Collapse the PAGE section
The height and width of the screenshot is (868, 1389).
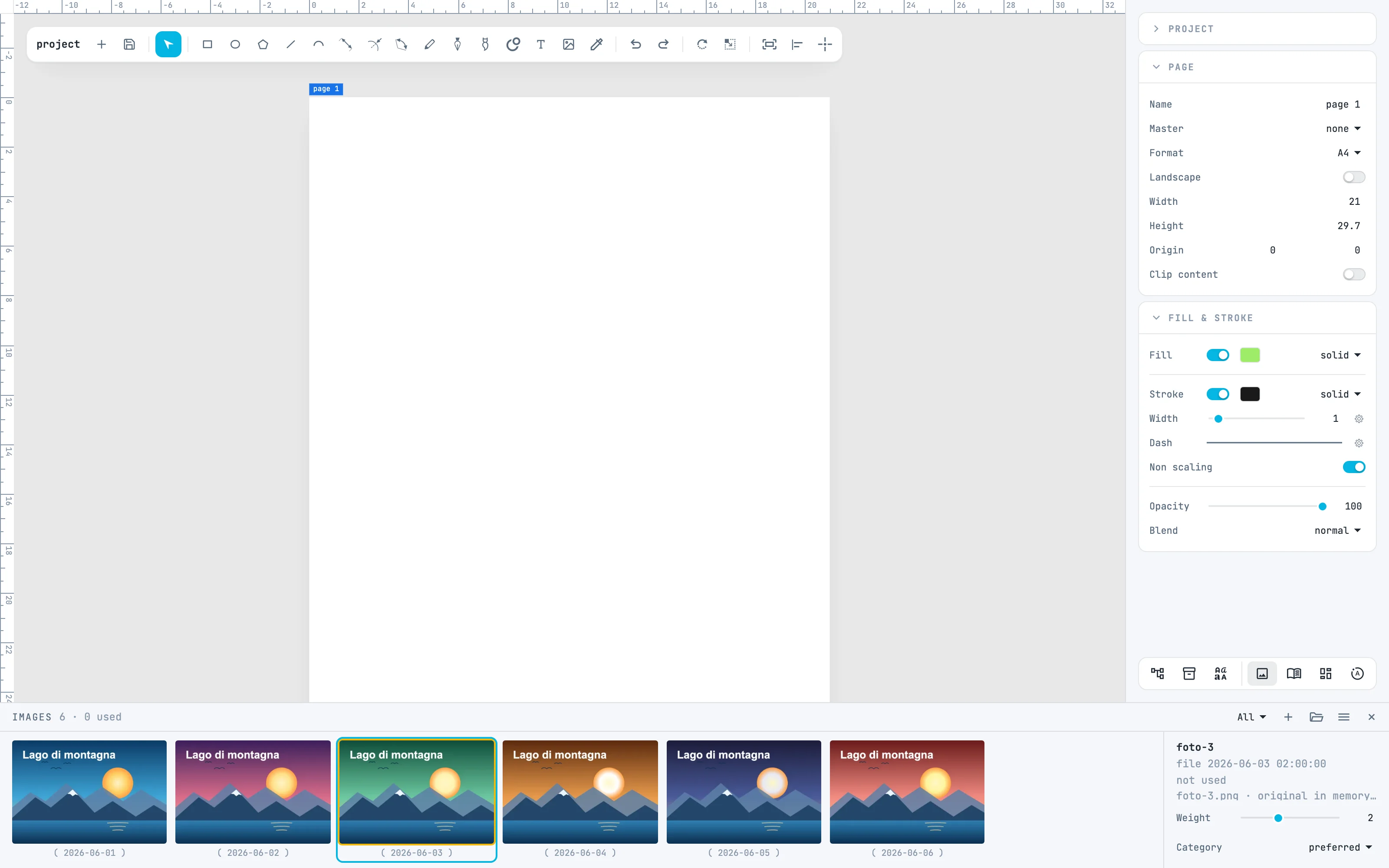click(x=1156, y=67)
